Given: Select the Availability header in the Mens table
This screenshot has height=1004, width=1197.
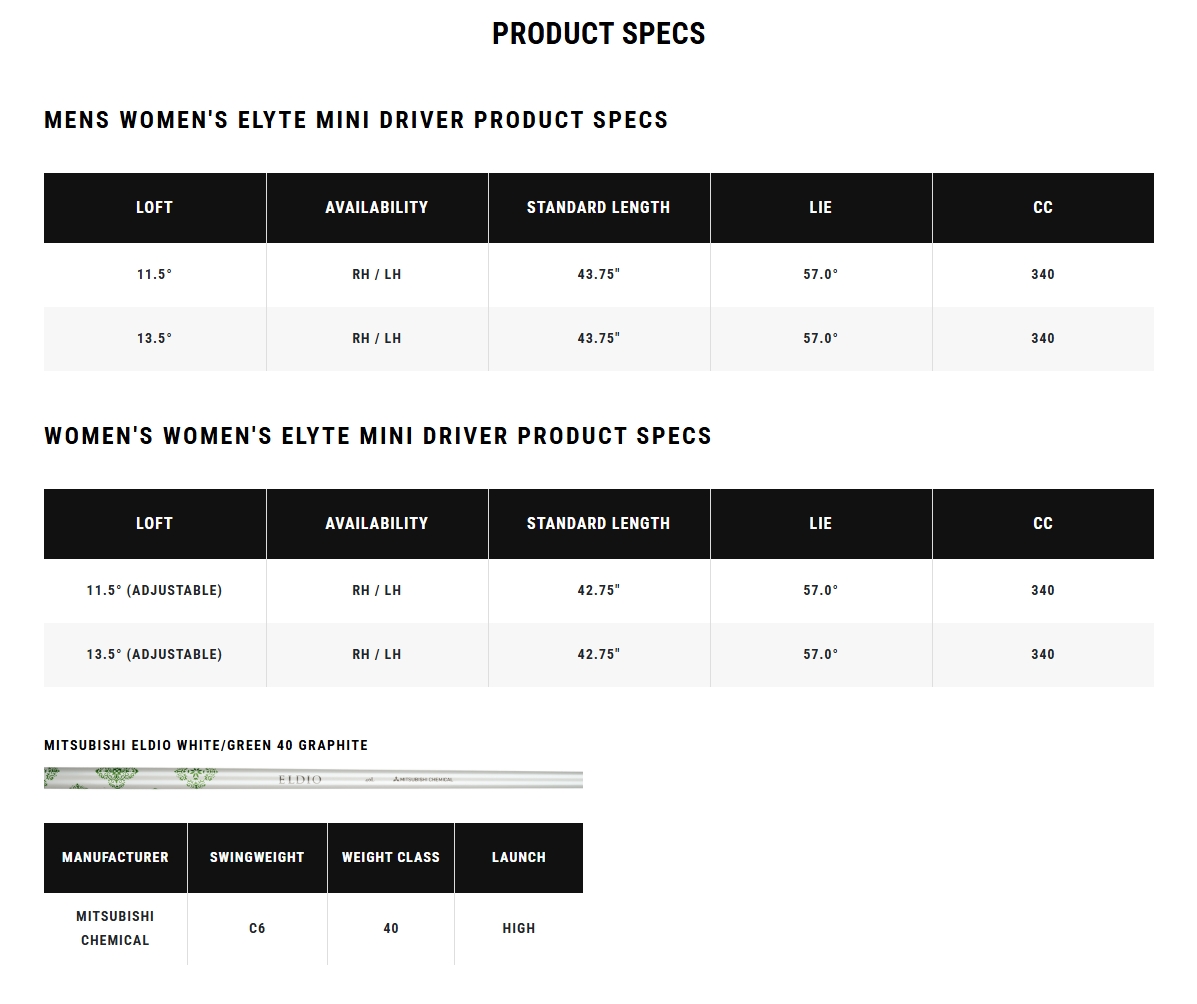Looking at the screenshot, I should [377, 208].
